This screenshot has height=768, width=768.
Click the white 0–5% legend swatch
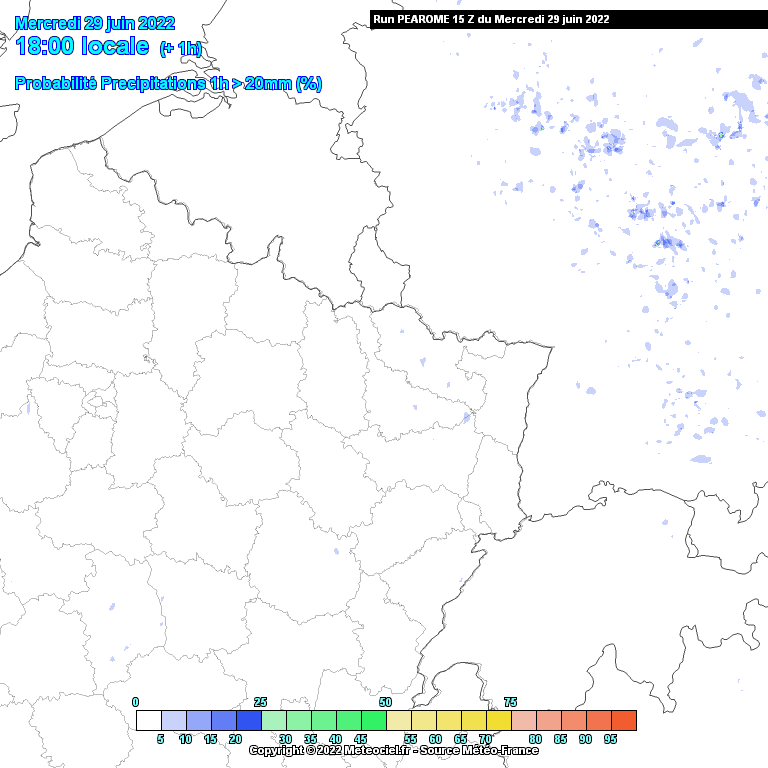click(x=149, y=720)
